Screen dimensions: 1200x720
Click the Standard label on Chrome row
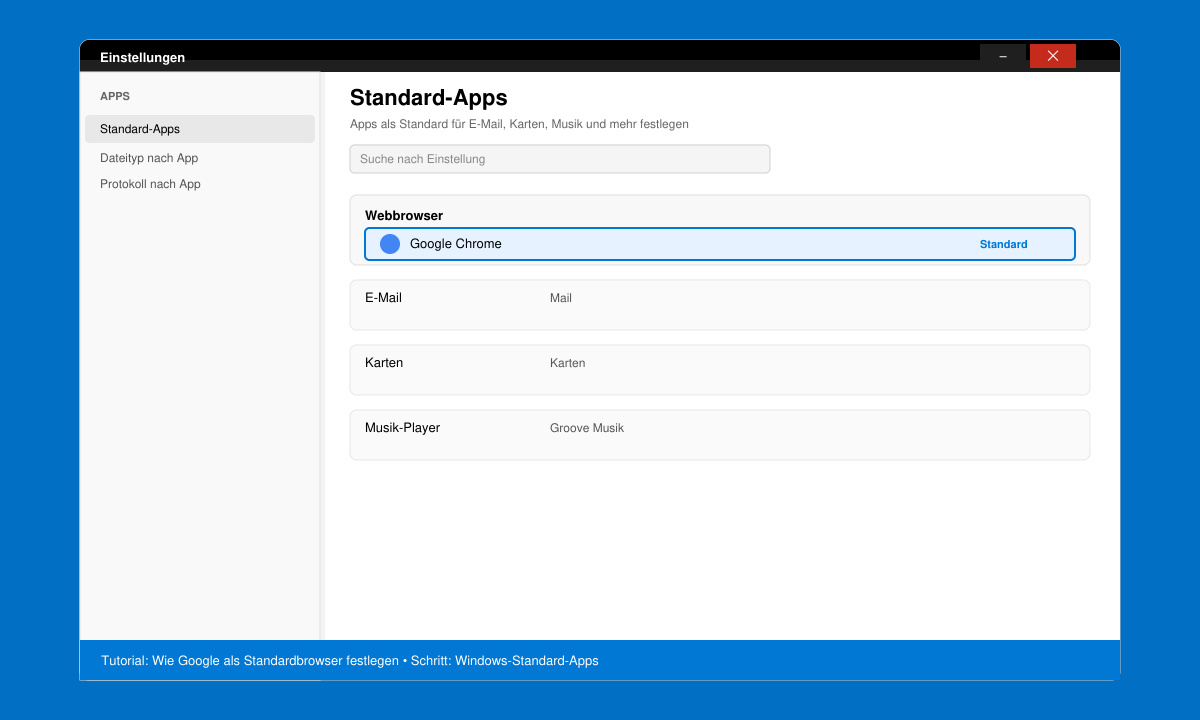click(x=1003, y=244)
